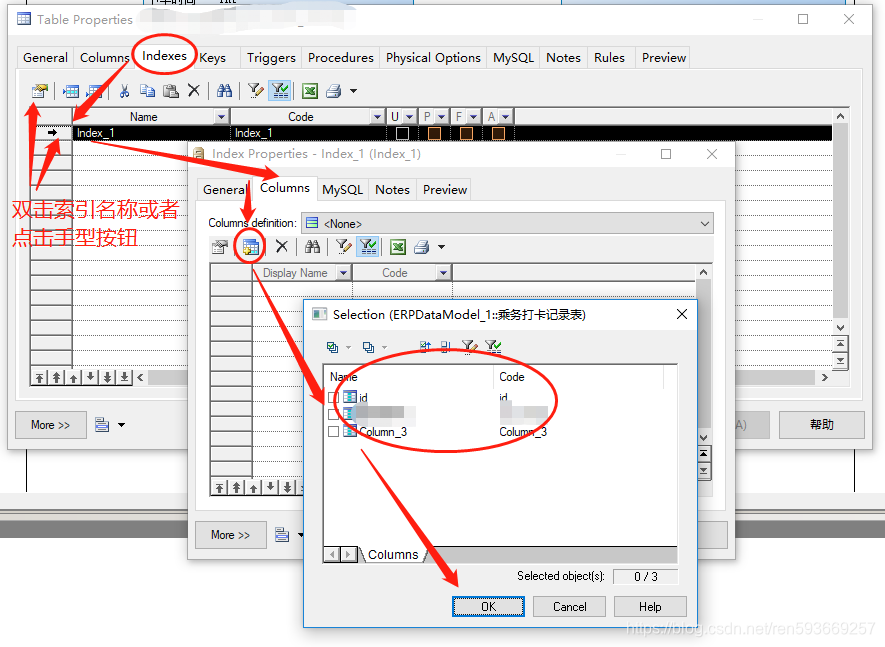
Task: Click Insert a Row icon in Table Properties
Action: (x=71, y=91)
